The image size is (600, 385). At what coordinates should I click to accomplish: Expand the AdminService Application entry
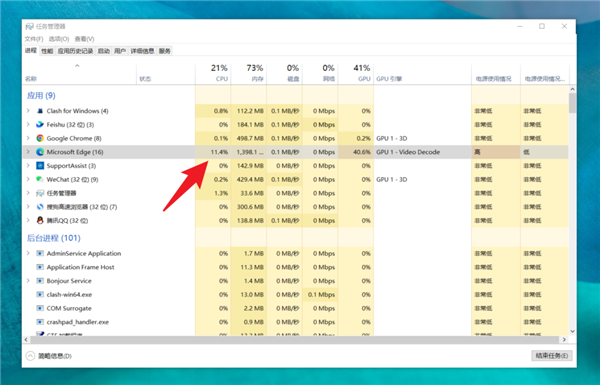pyautogui.click(x=28, y=253)
